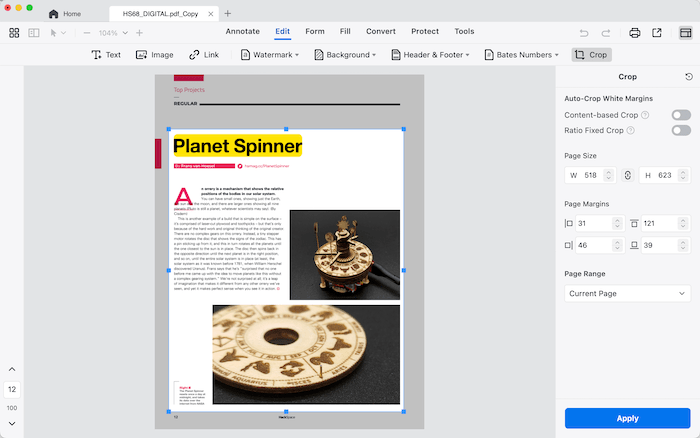Reset crop settings with the reset icon
Viewport: 700px width, 438px height.
(x=689, y=77)
